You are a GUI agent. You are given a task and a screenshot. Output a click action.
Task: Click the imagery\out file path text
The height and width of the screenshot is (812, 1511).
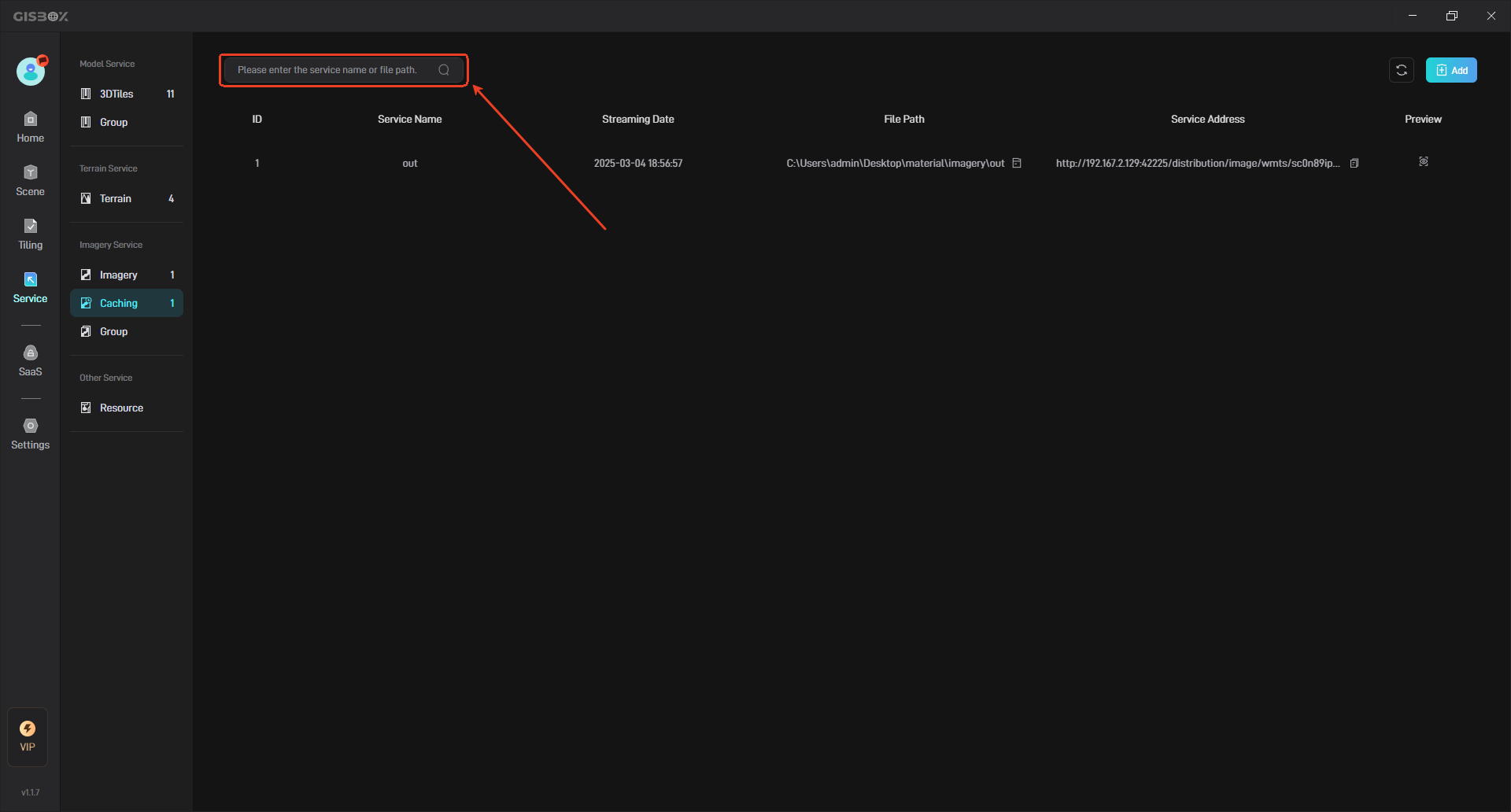[896, 163]
